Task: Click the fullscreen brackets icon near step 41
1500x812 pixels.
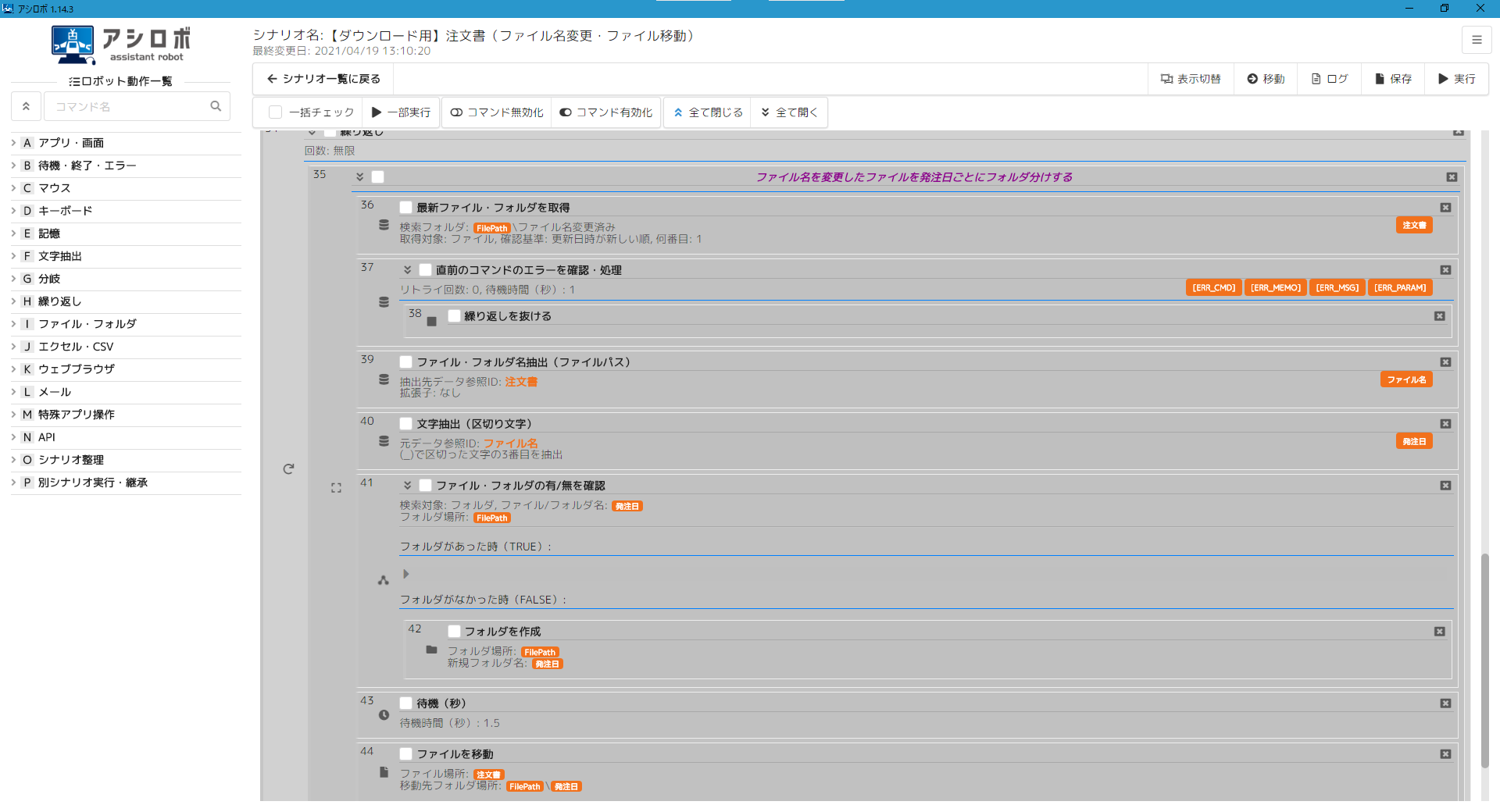Action: (x=336, y=488)
